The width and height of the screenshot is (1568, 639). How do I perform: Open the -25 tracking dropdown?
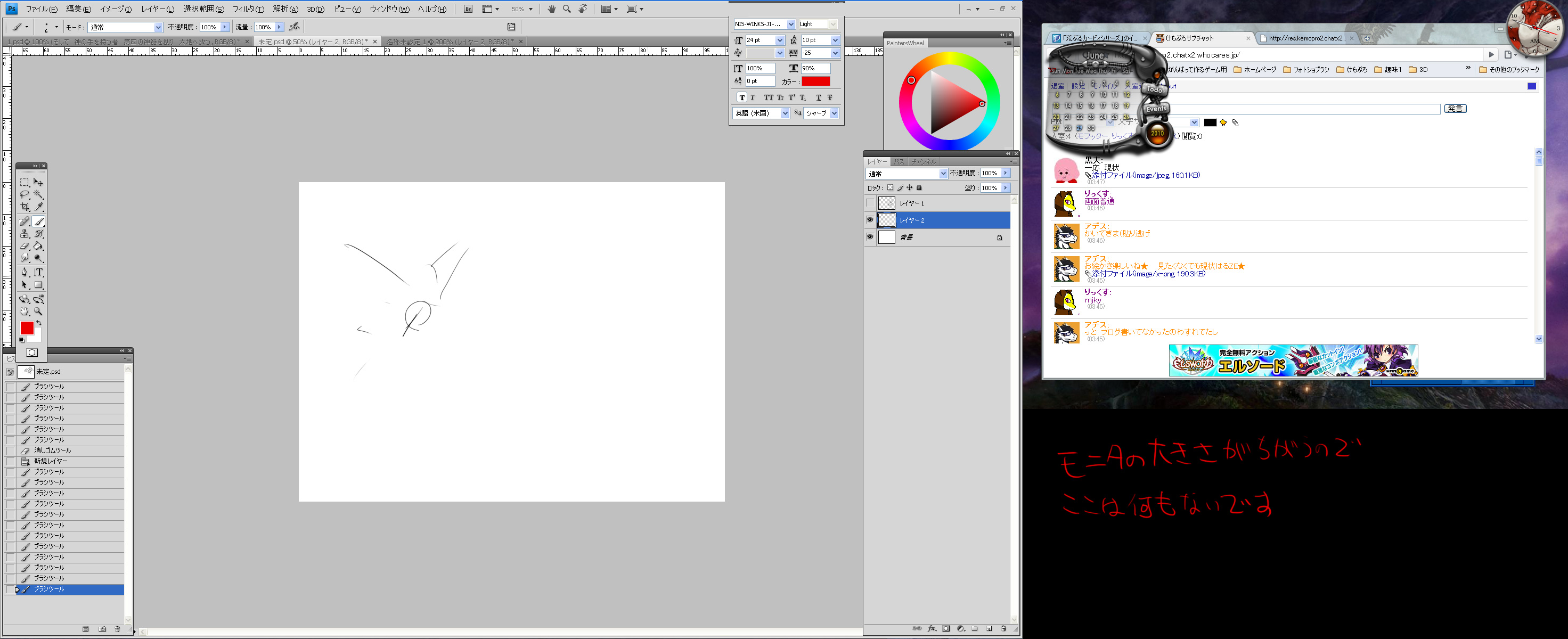point(835,53)
